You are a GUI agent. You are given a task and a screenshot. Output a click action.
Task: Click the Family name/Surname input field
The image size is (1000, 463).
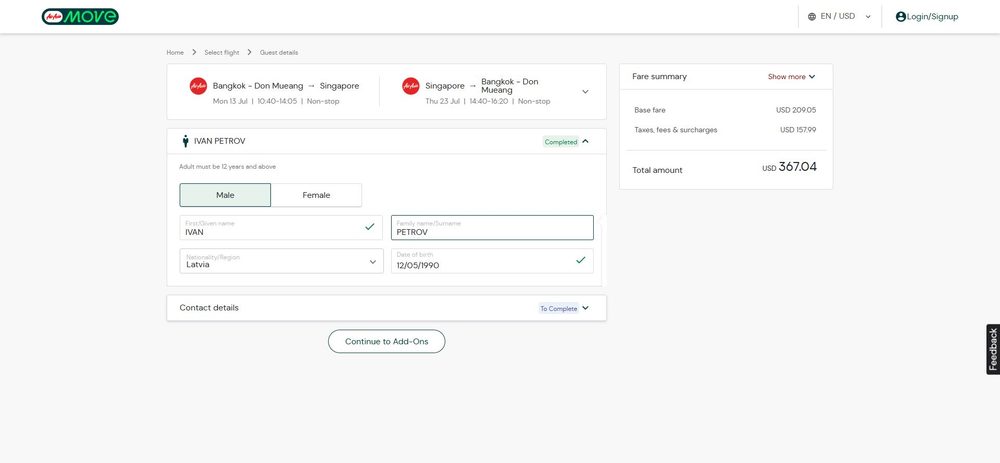492,228
